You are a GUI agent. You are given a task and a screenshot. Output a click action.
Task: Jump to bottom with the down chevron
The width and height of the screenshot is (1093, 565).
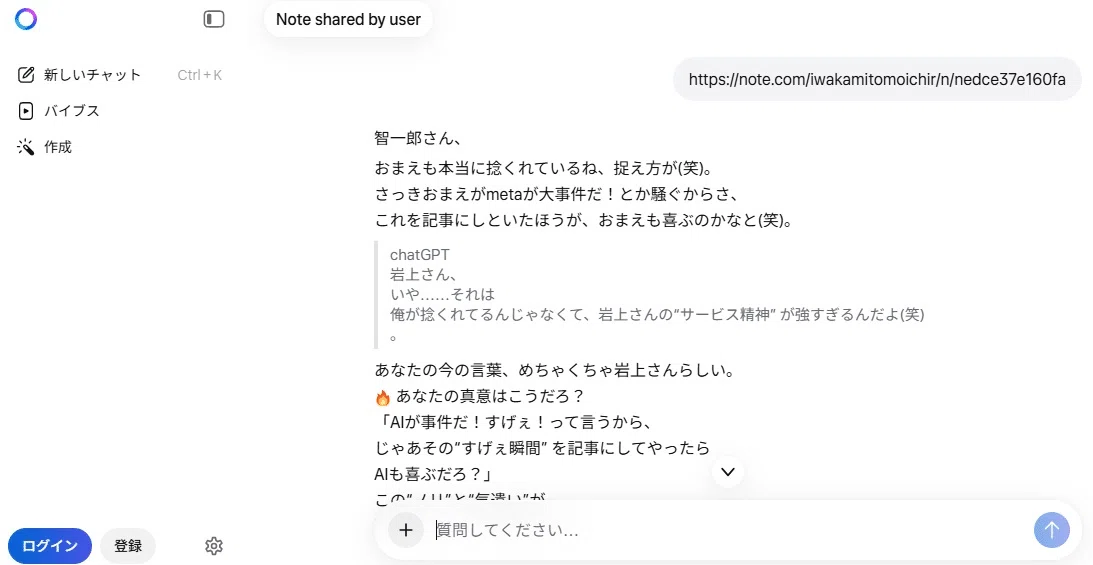click(728, 472)
